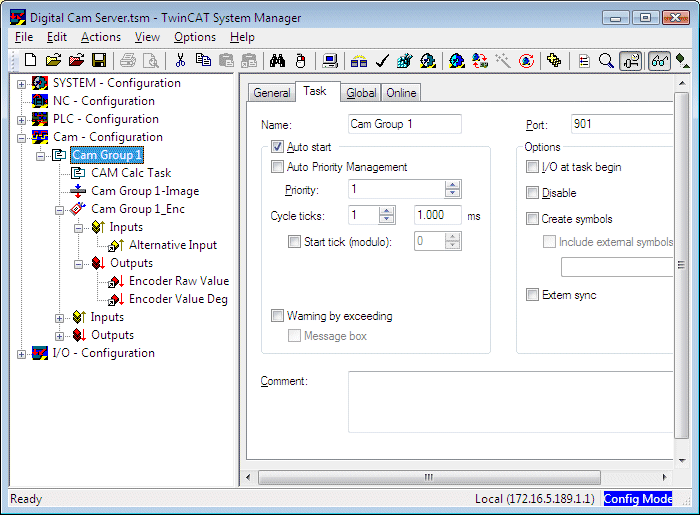Find item with the binoculars icon
This screenshot has width=700, height=515.
(277, 60)
